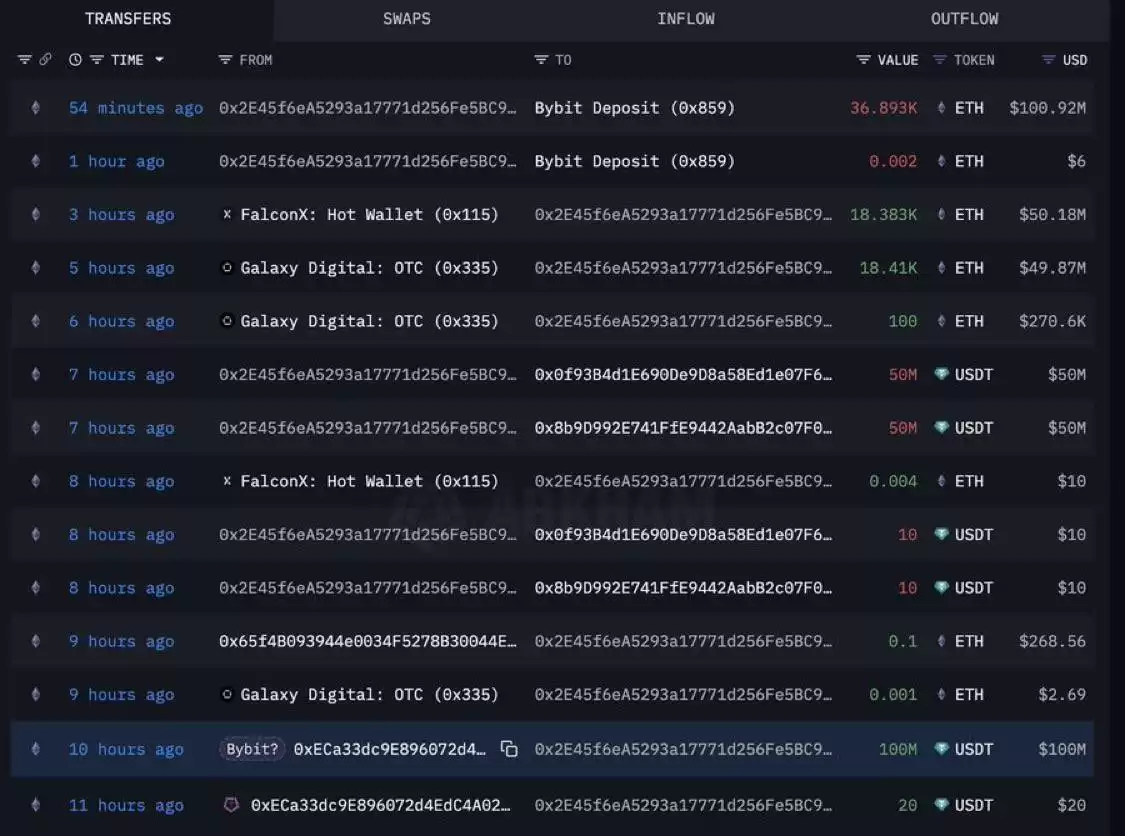Open Bybit Deposit (0x859) in first row
This screenshot has width=1125, height=836.
634,108
